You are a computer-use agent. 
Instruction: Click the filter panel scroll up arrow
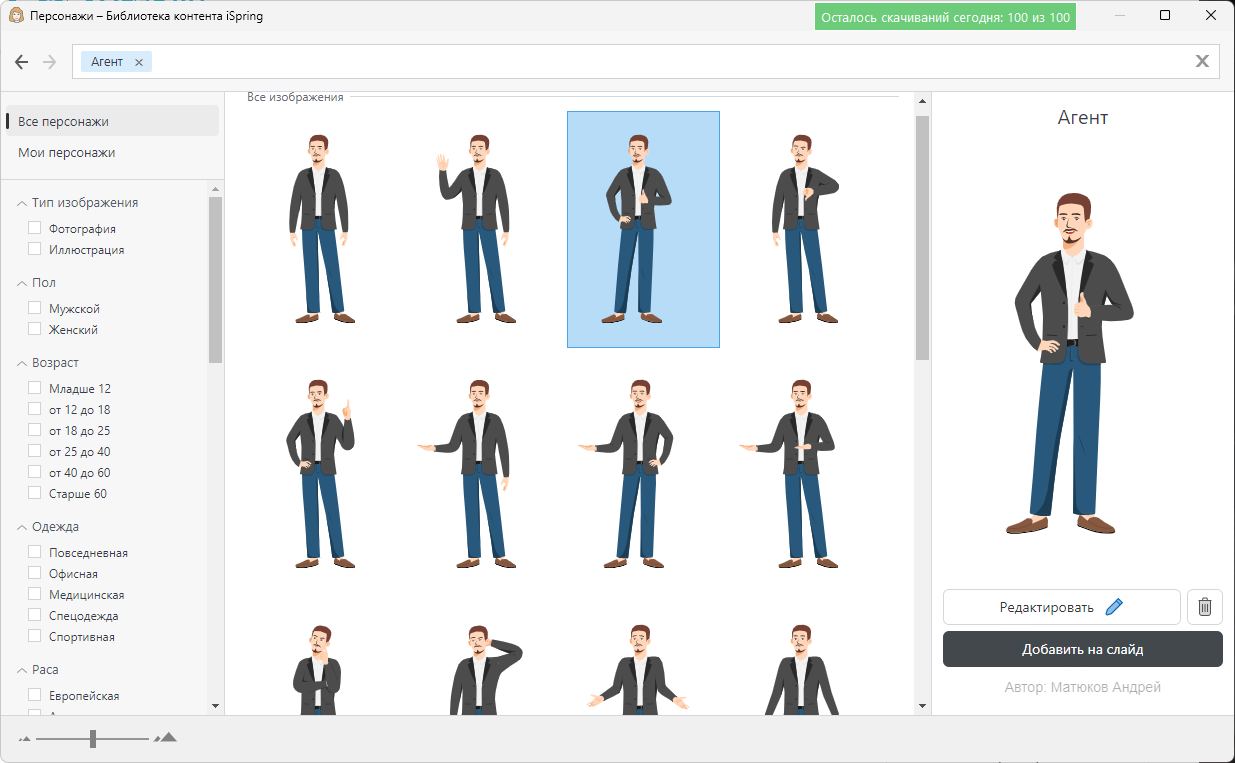[215, 187]
